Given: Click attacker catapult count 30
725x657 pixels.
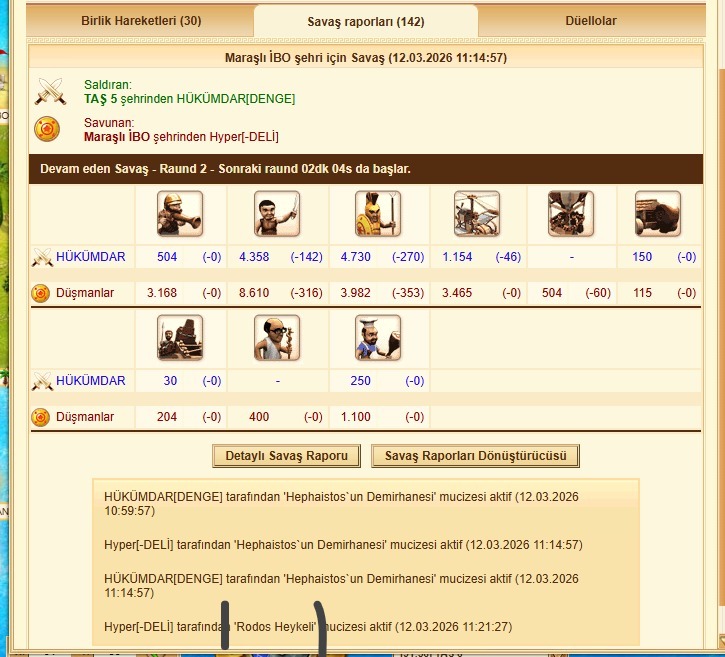Looking at the screenshot, I should coord(170,381).
